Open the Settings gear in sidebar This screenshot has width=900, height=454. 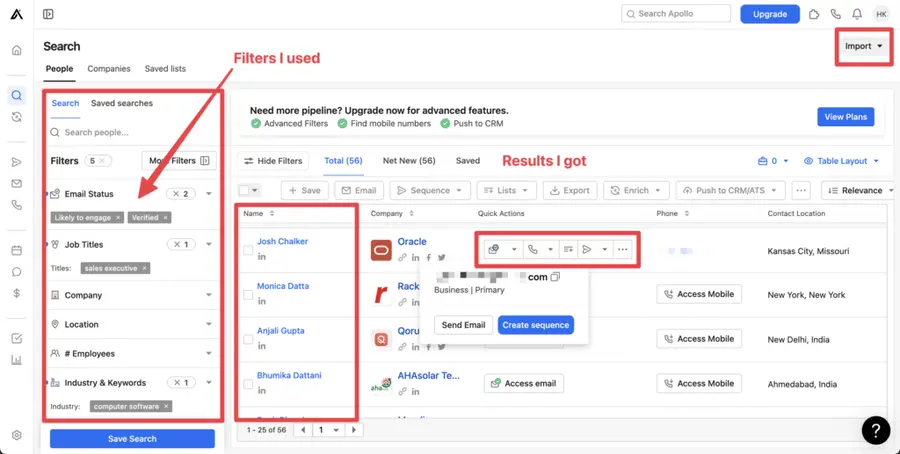tap(17, 435)
